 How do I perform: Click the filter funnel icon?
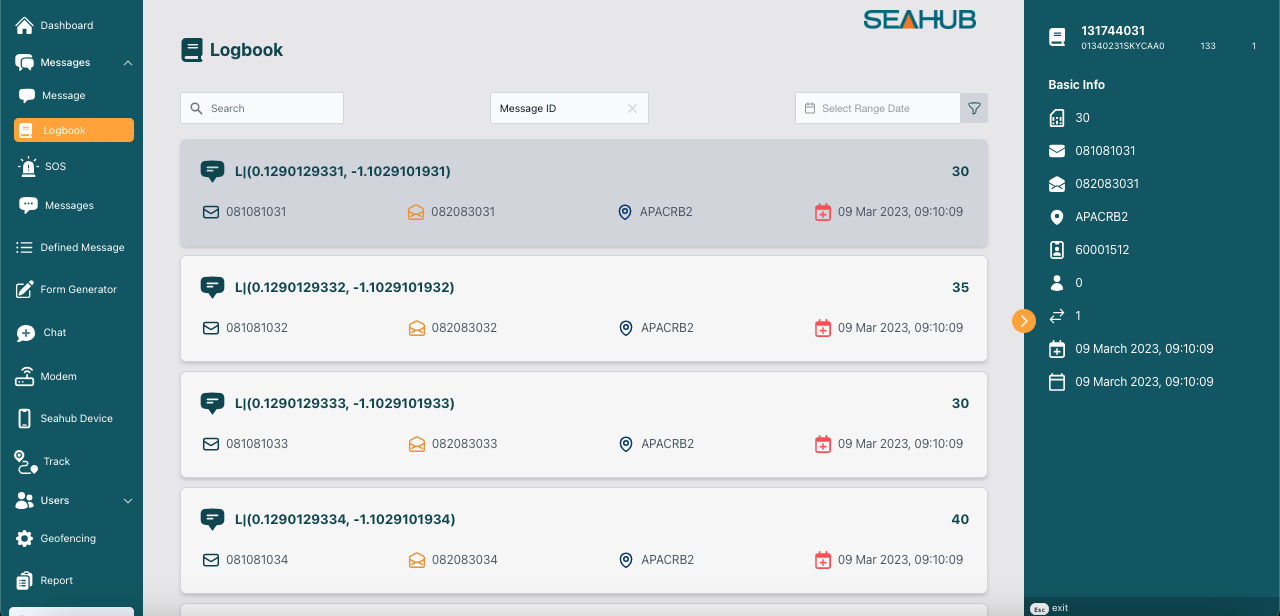click(974, 108)
